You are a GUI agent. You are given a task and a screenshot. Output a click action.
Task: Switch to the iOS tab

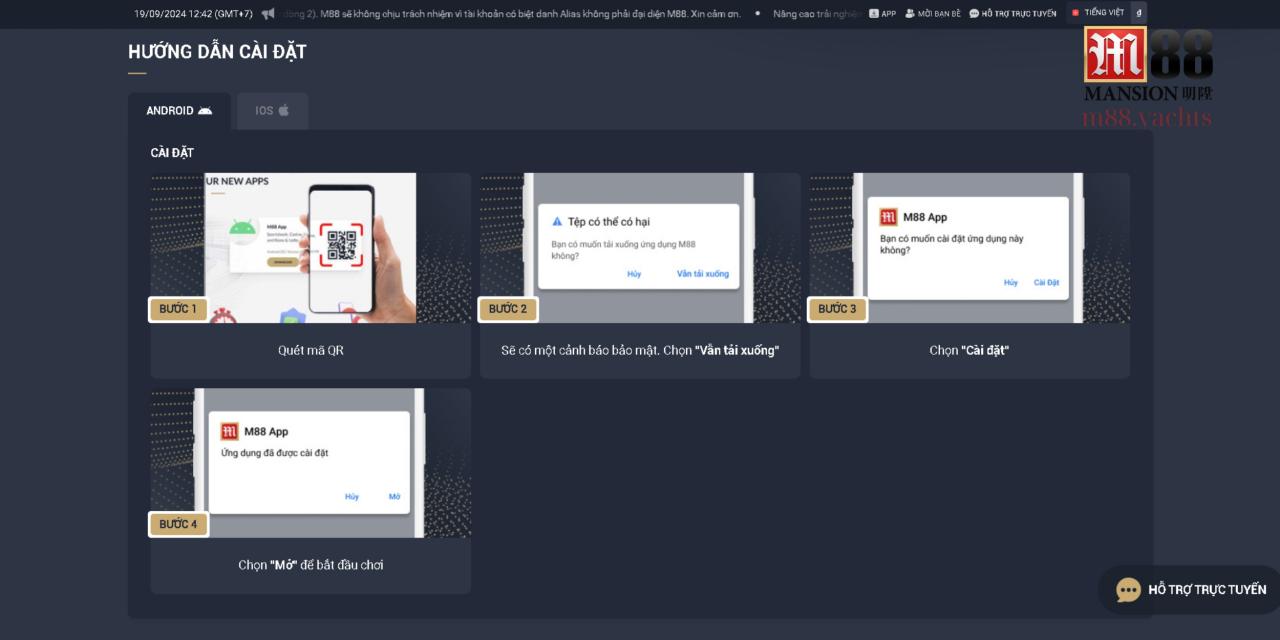pos(272,111)
